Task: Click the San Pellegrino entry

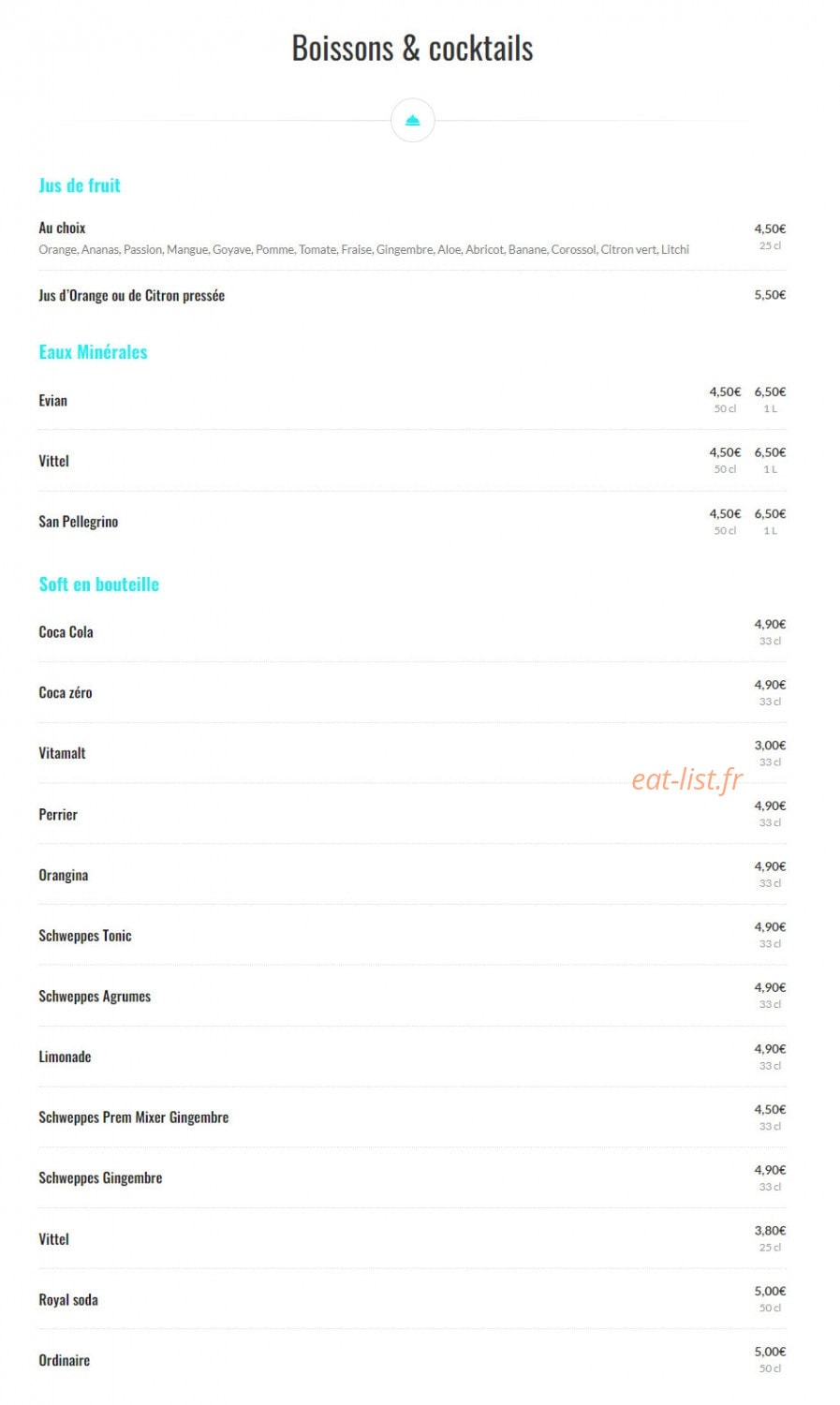Action: pos(78,522)
